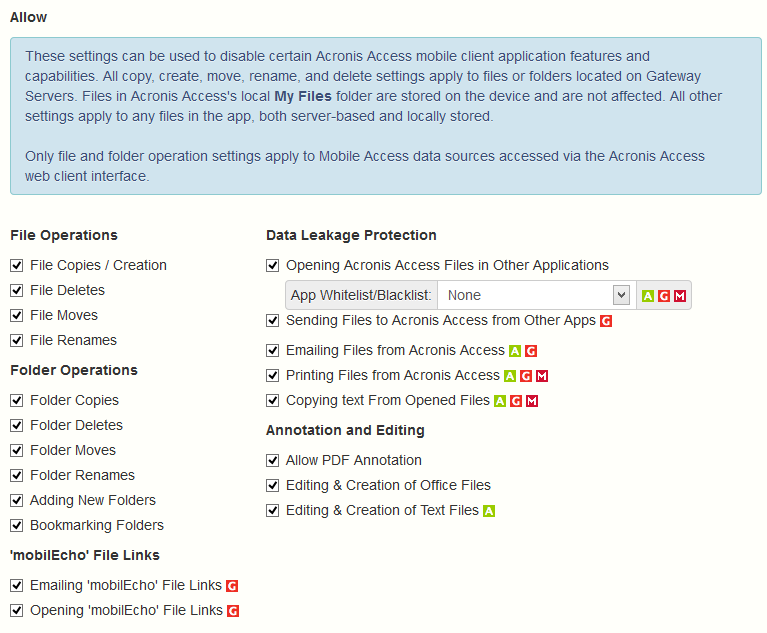Screen dimensions: 767x633
Task: Click M badge after Copying text From Opened Files
Action: [532, 401]
